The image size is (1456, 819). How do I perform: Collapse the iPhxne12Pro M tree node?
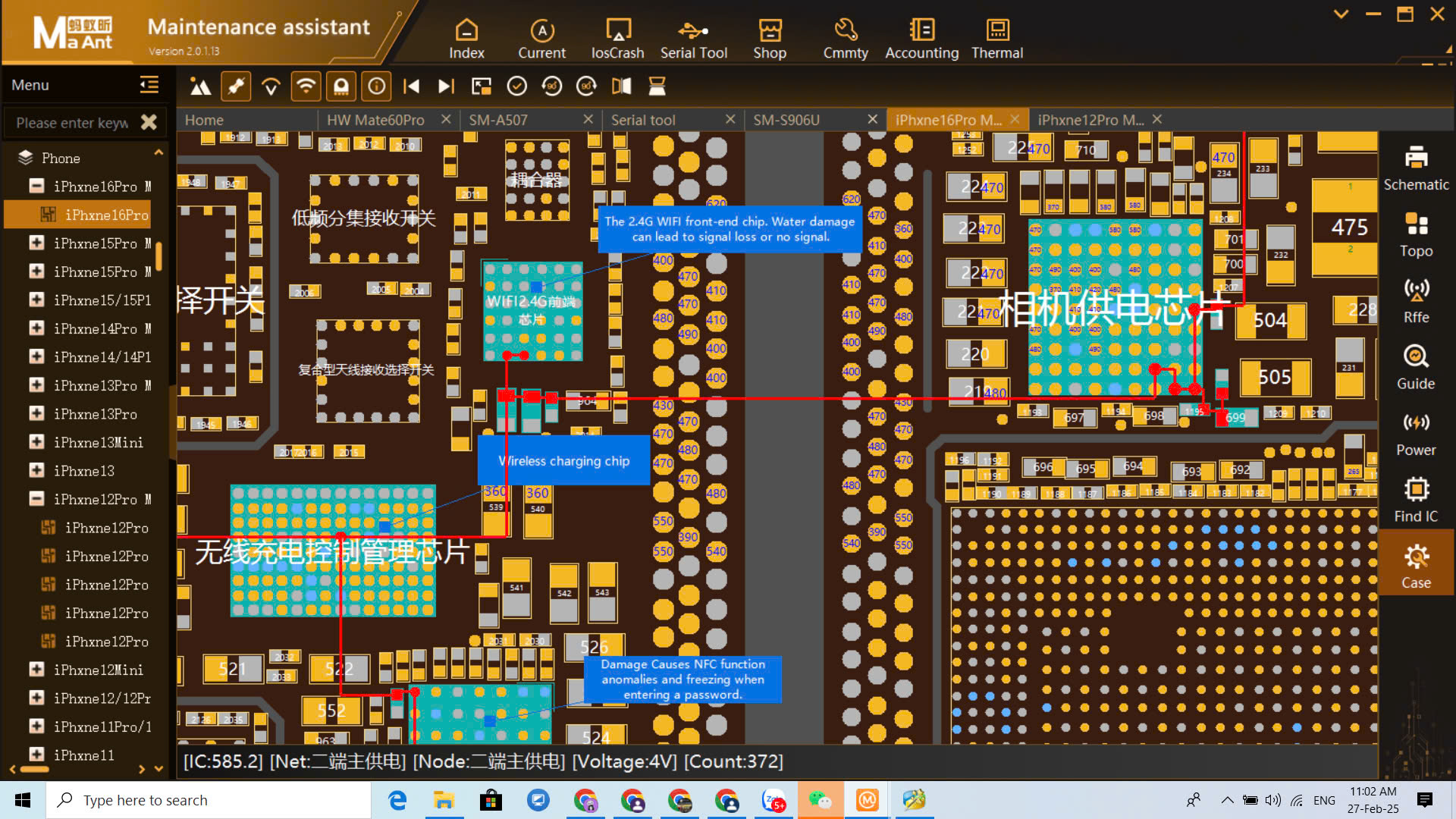pyautogui.click(x=36, y=499)
